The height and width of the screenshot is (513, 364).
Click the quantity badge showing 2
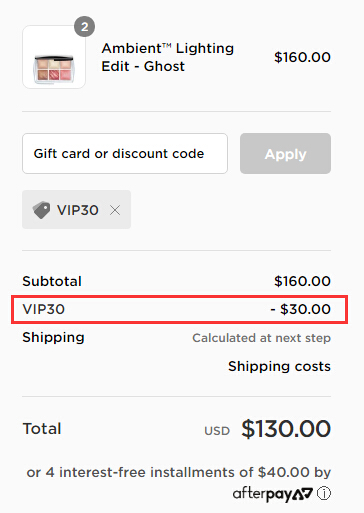pos(84,27)
